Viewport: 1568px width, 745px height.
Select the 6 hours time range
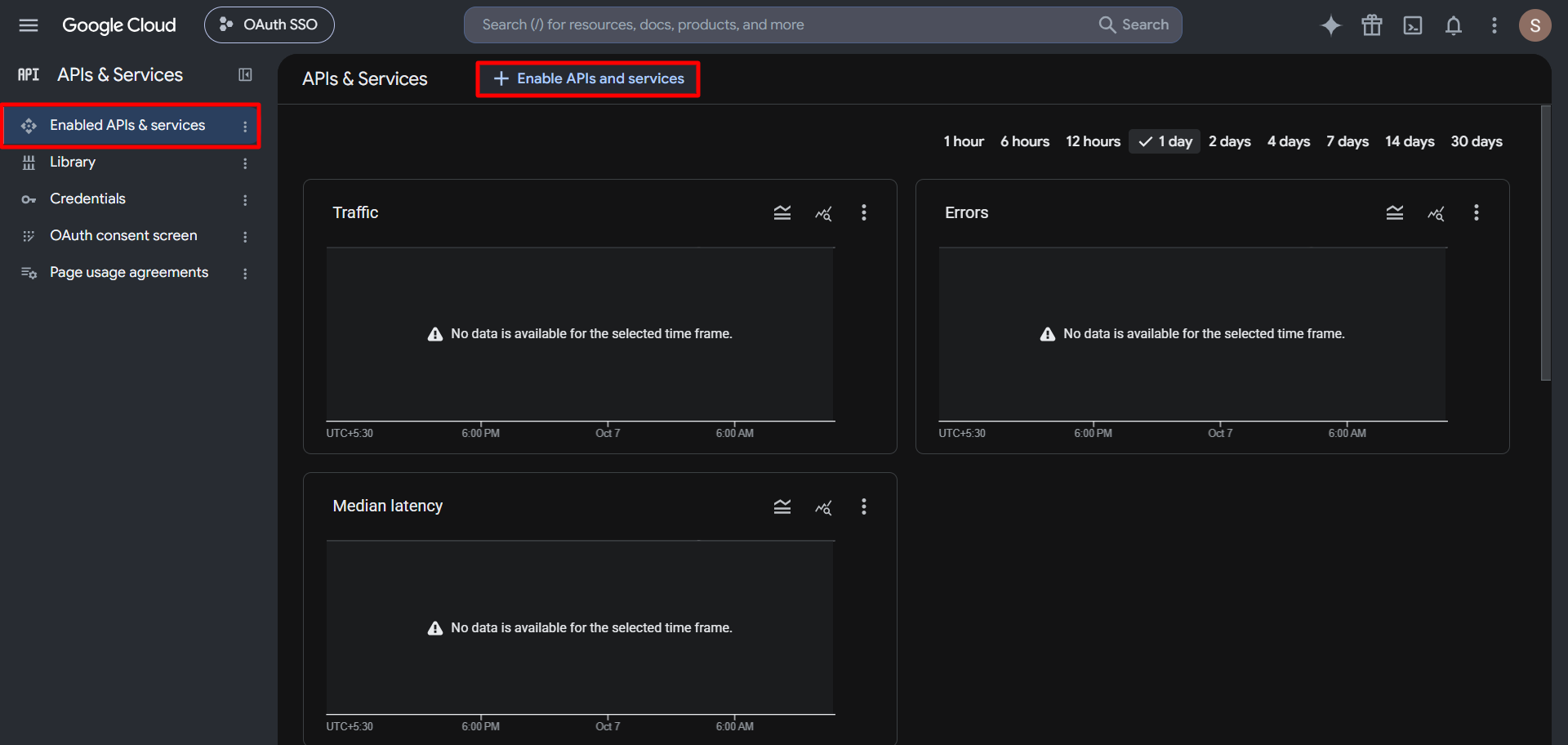[1025, 141]
